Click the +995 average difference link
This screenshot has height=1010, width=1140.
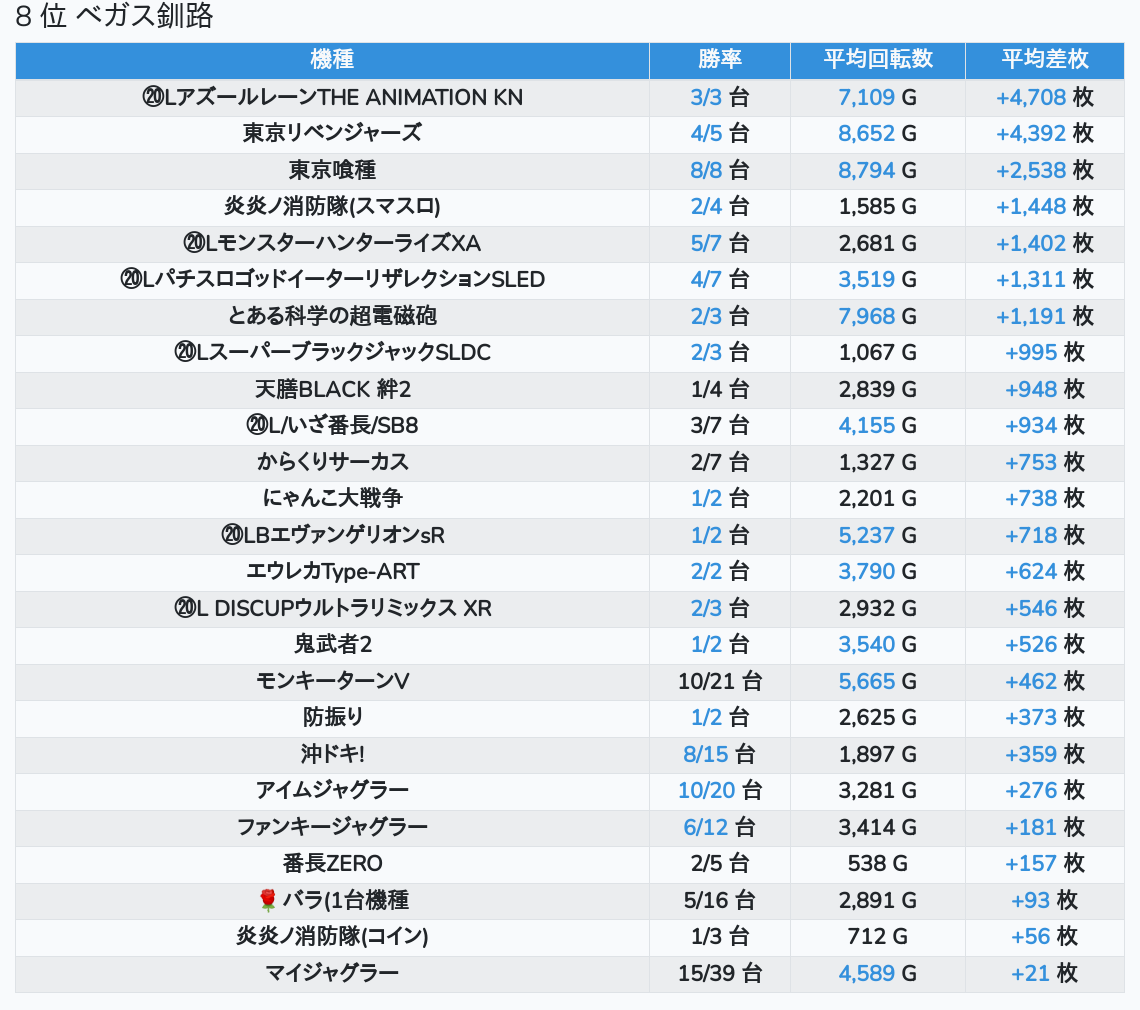1031,352
